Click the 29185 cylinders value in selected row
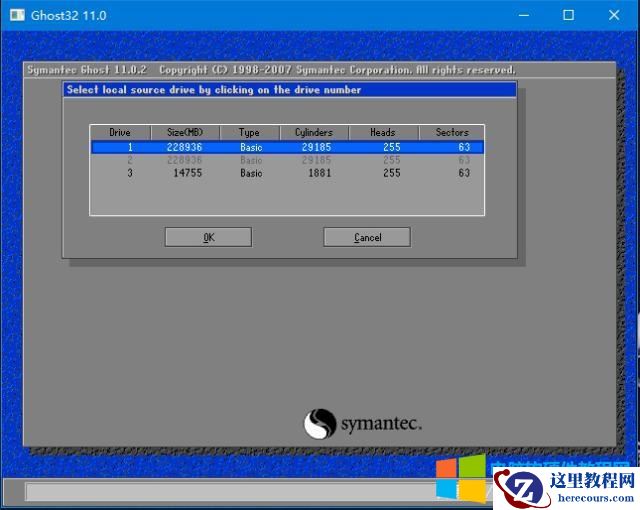This screenshot has height=510, width=640. point(316,147)
